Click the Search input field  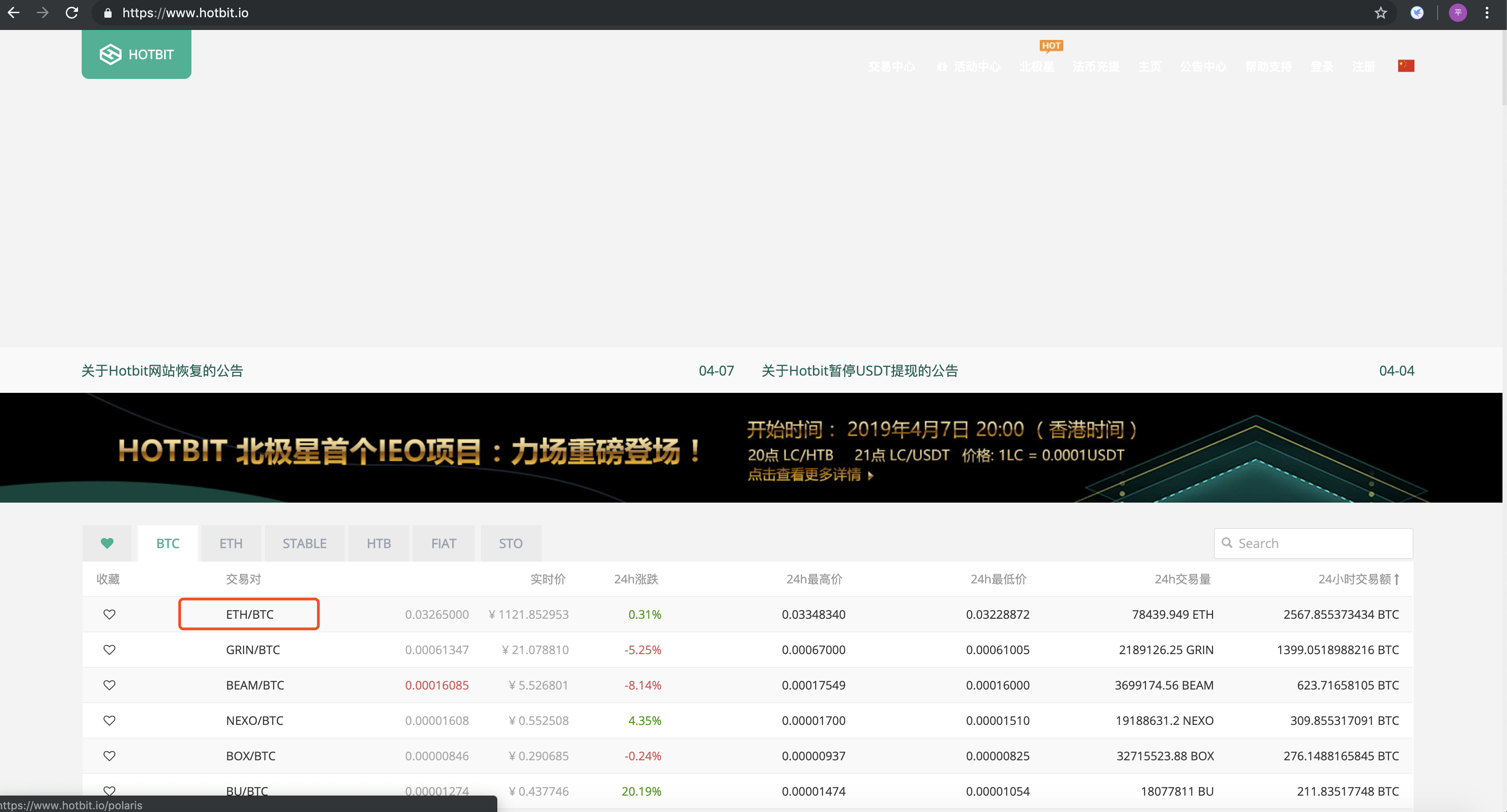tap(1313, 543)
